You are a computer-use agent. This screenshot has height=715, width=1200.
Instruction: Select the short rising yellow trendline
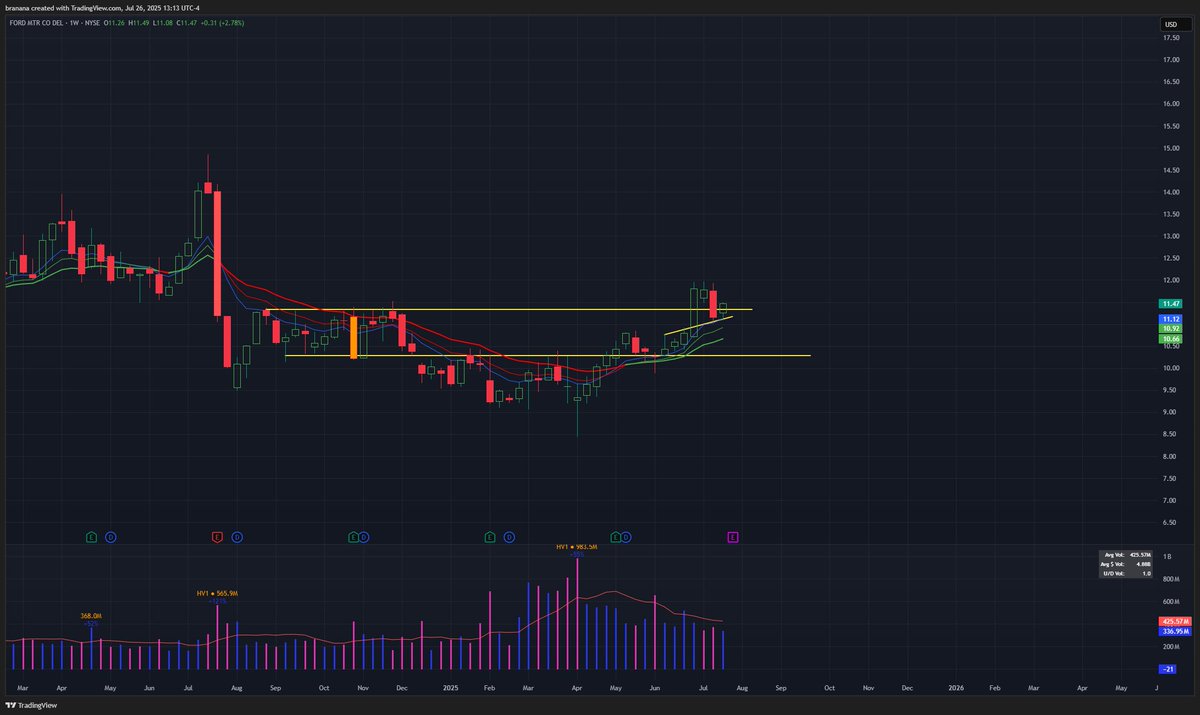[698, 325]
